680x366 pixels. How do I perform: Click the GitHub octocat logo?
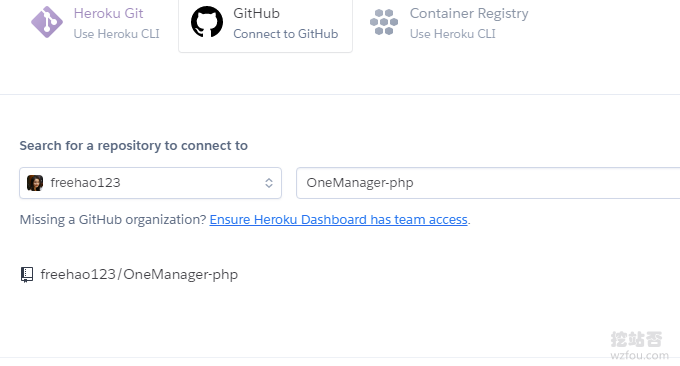pyautogui.click(x=207, y=22)
